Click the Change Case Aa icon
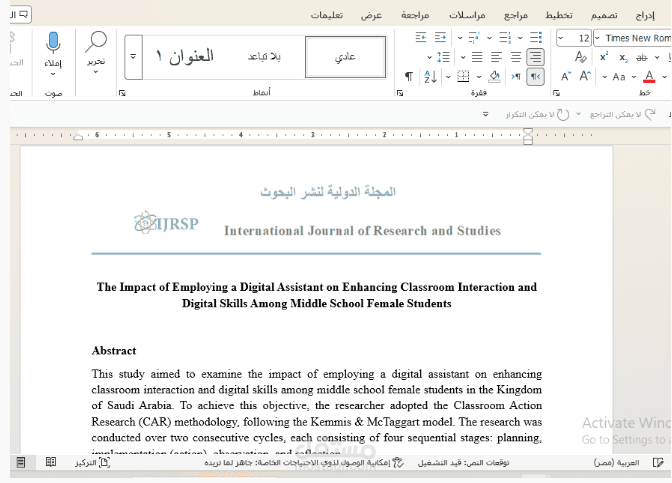Image resolution: width=672 pixels, height=483 pixels. click(618, 77)
